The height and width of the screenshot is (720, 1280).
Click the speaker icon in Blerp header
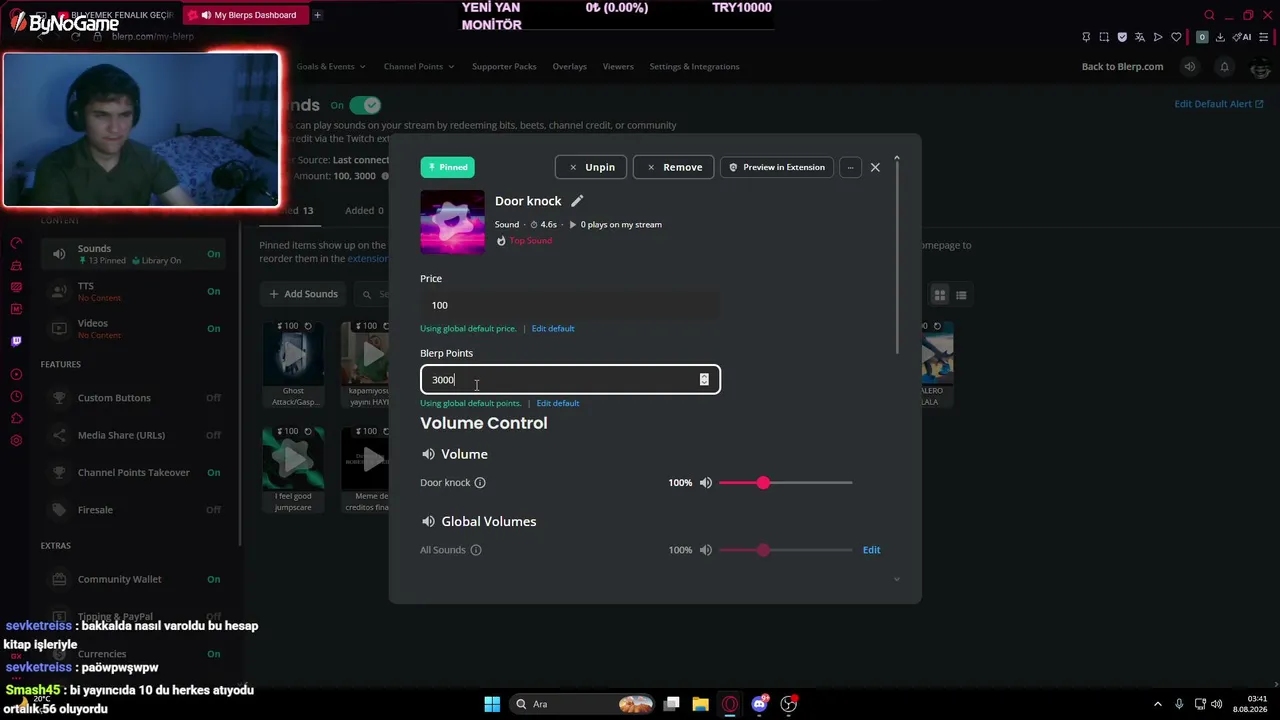(1189, 67)
